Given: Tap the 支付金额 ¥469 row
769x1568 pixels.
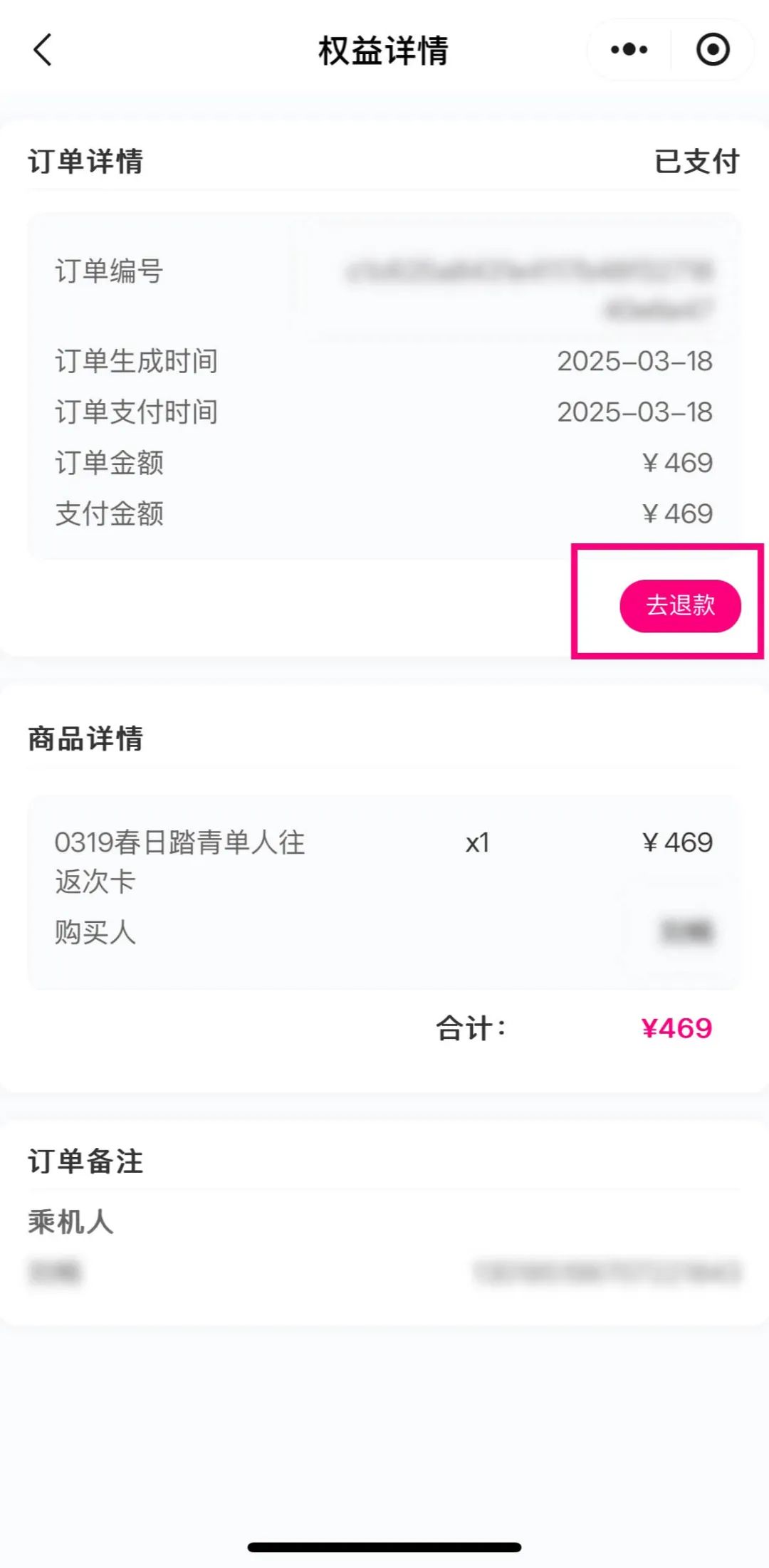Looking at the screenshot, I should point(384,513).
